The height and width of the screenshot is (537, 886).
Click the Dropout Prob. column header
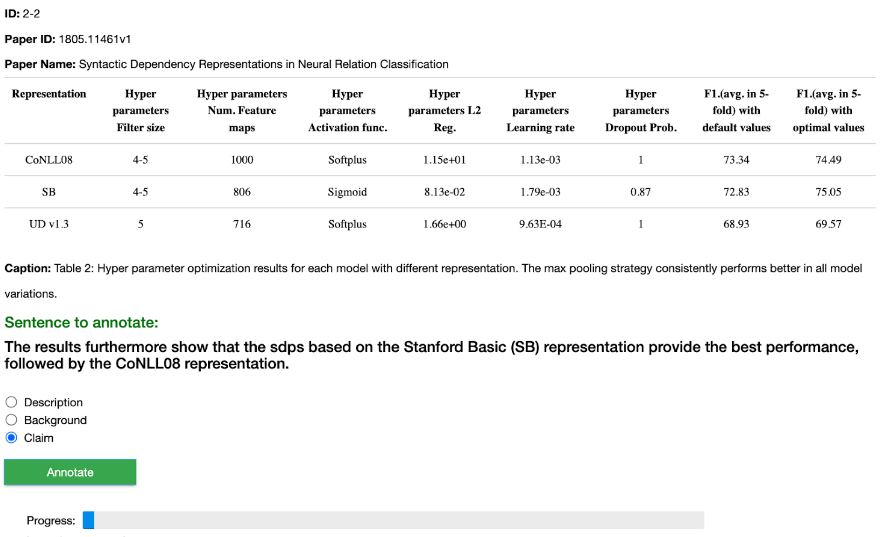640,111
